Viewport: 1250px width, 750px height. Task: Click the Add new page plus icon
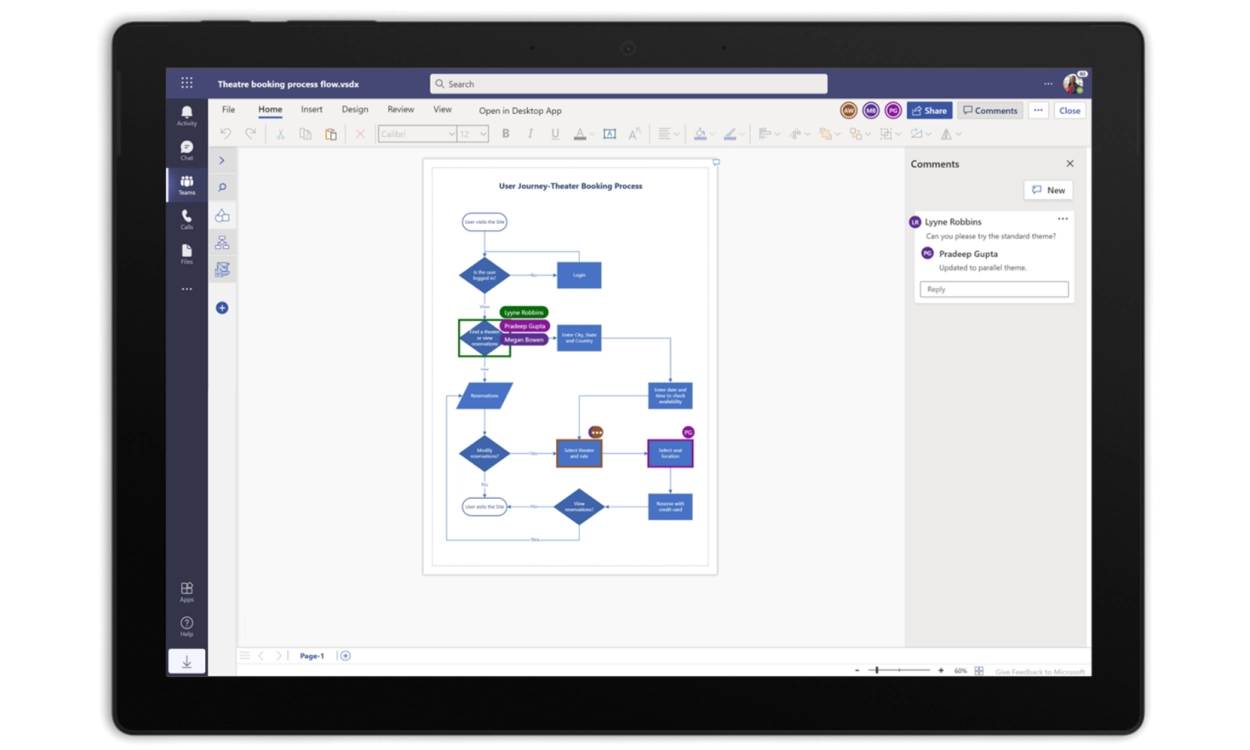click(346, 656)
